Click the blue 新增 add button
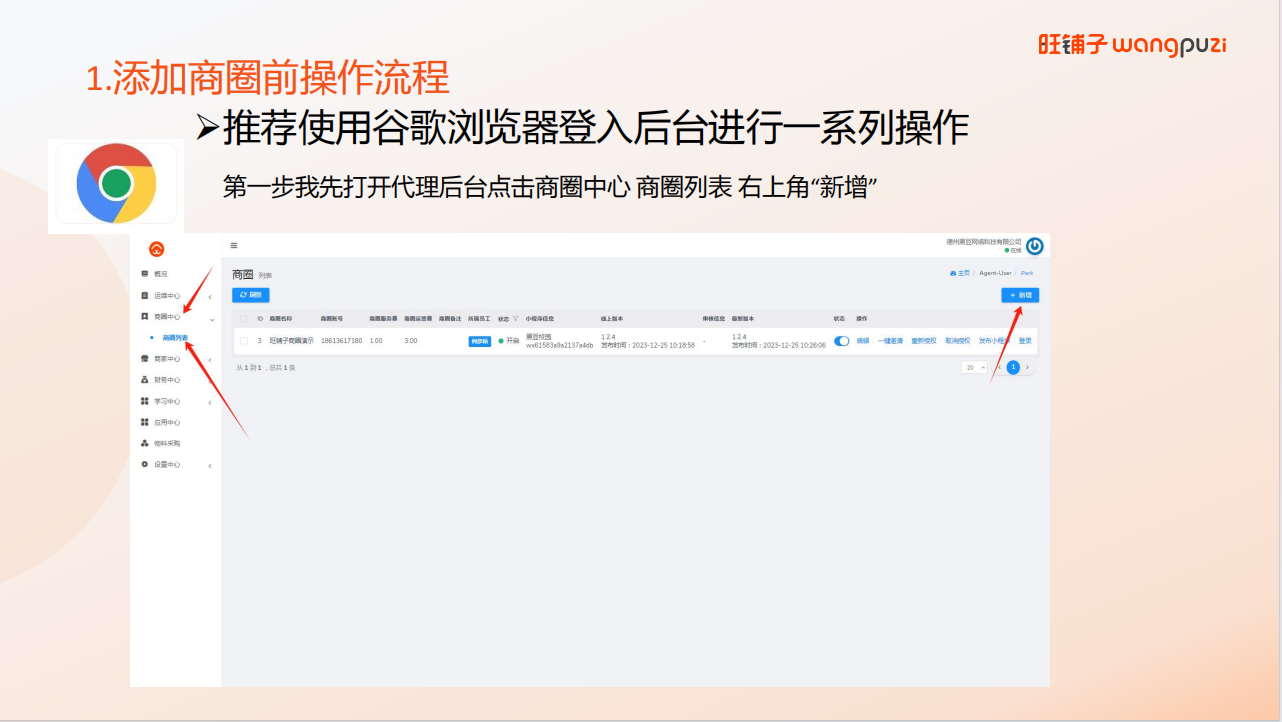 click(1020, 295)
